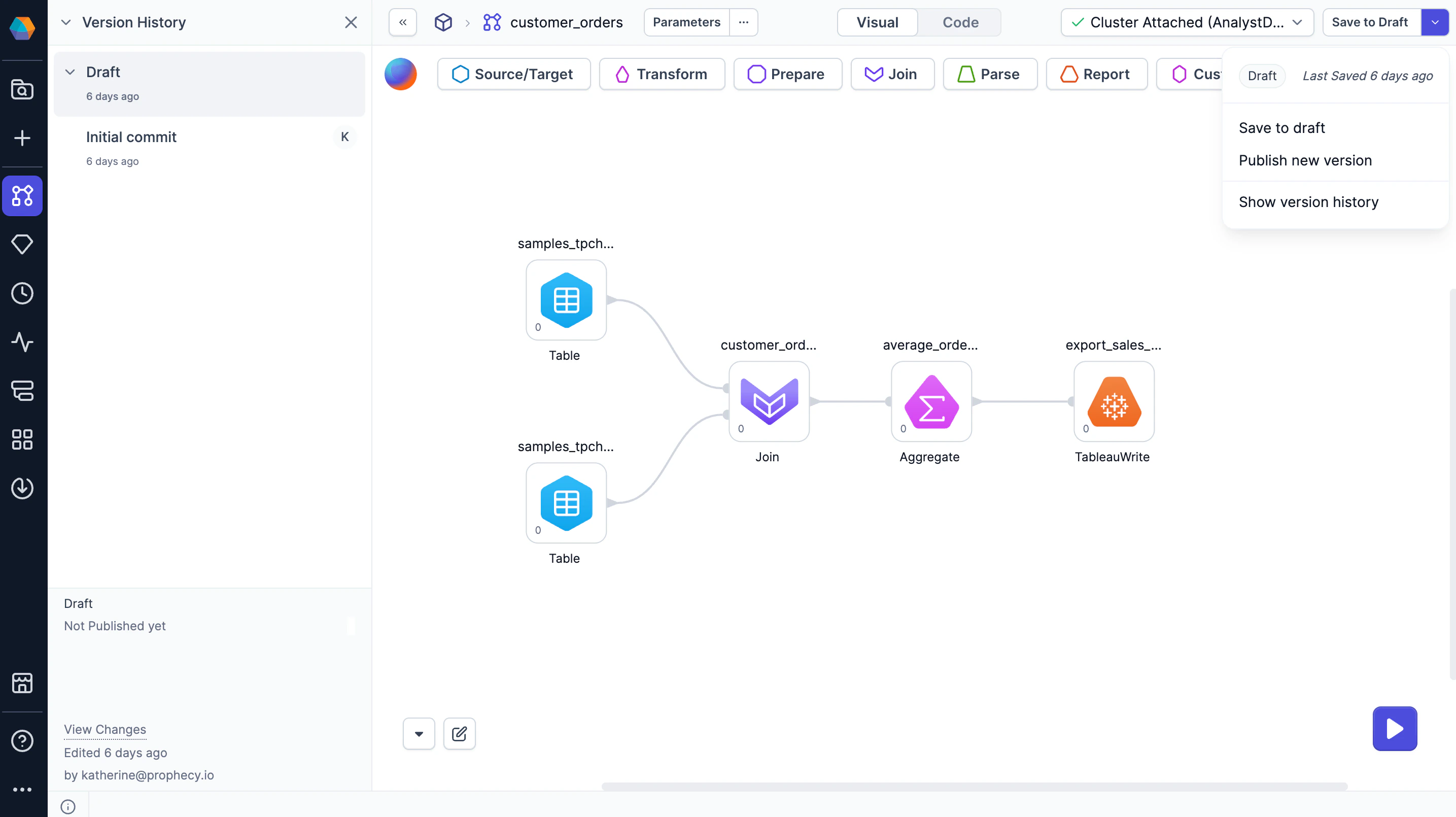Select the pipelines icon in sidebar
The image size is (1456, 817).
coord(23,196)
